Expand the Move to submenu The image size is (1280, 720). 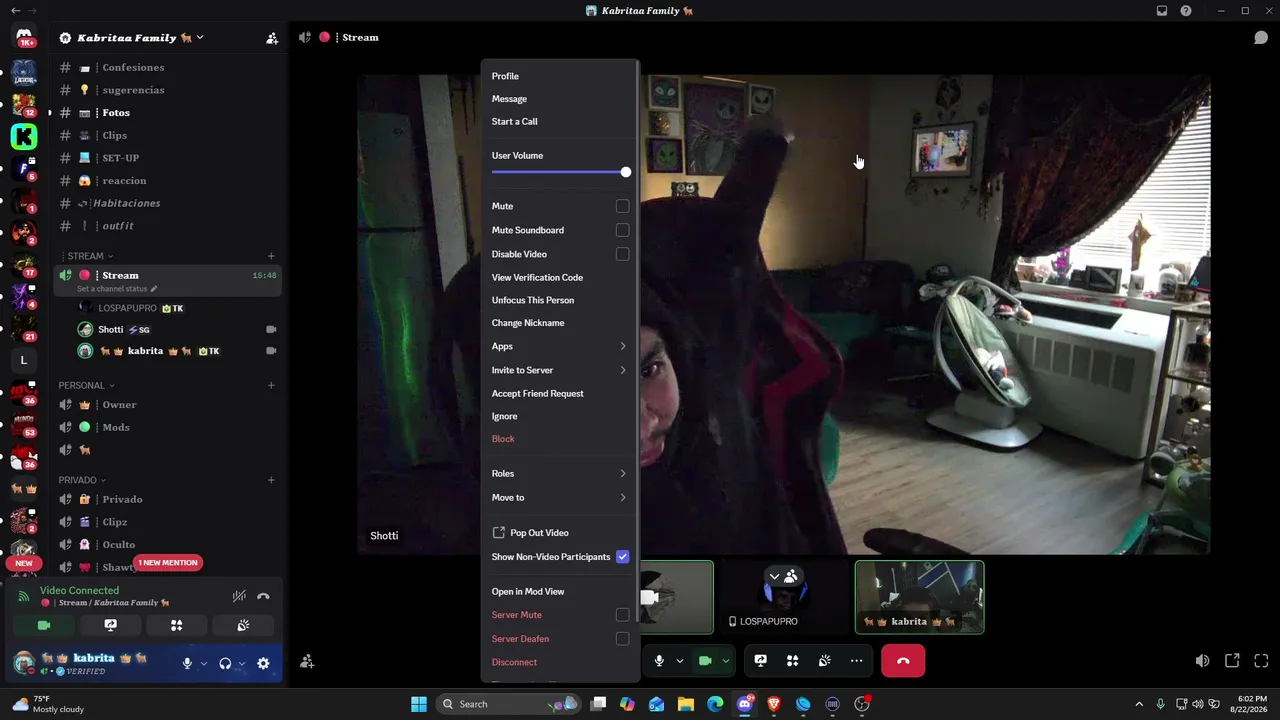click(x=560, y=497)
